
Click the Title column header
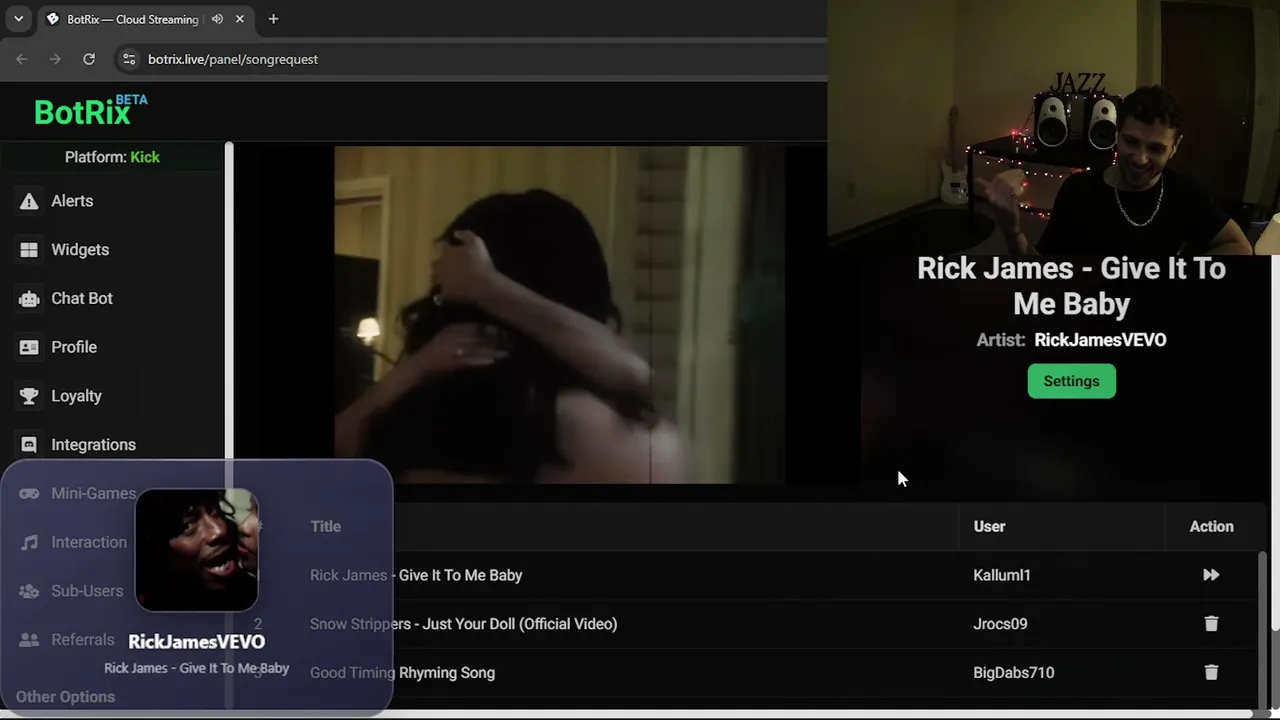pyautogui.click(x=325, y=526)
